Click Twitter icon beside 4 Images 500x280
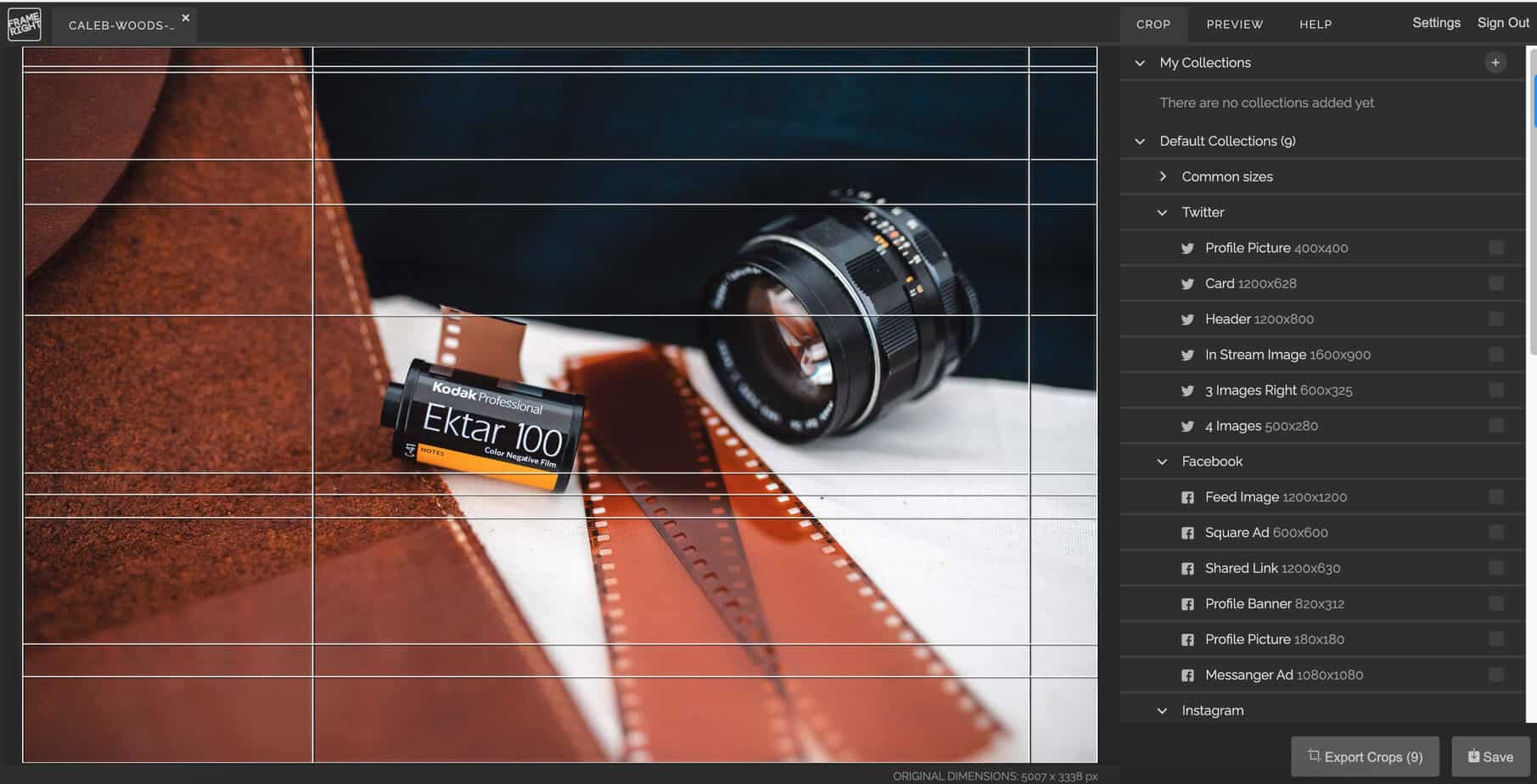The height and width of the screenshot is (784, 1537). coord(1187,427)
